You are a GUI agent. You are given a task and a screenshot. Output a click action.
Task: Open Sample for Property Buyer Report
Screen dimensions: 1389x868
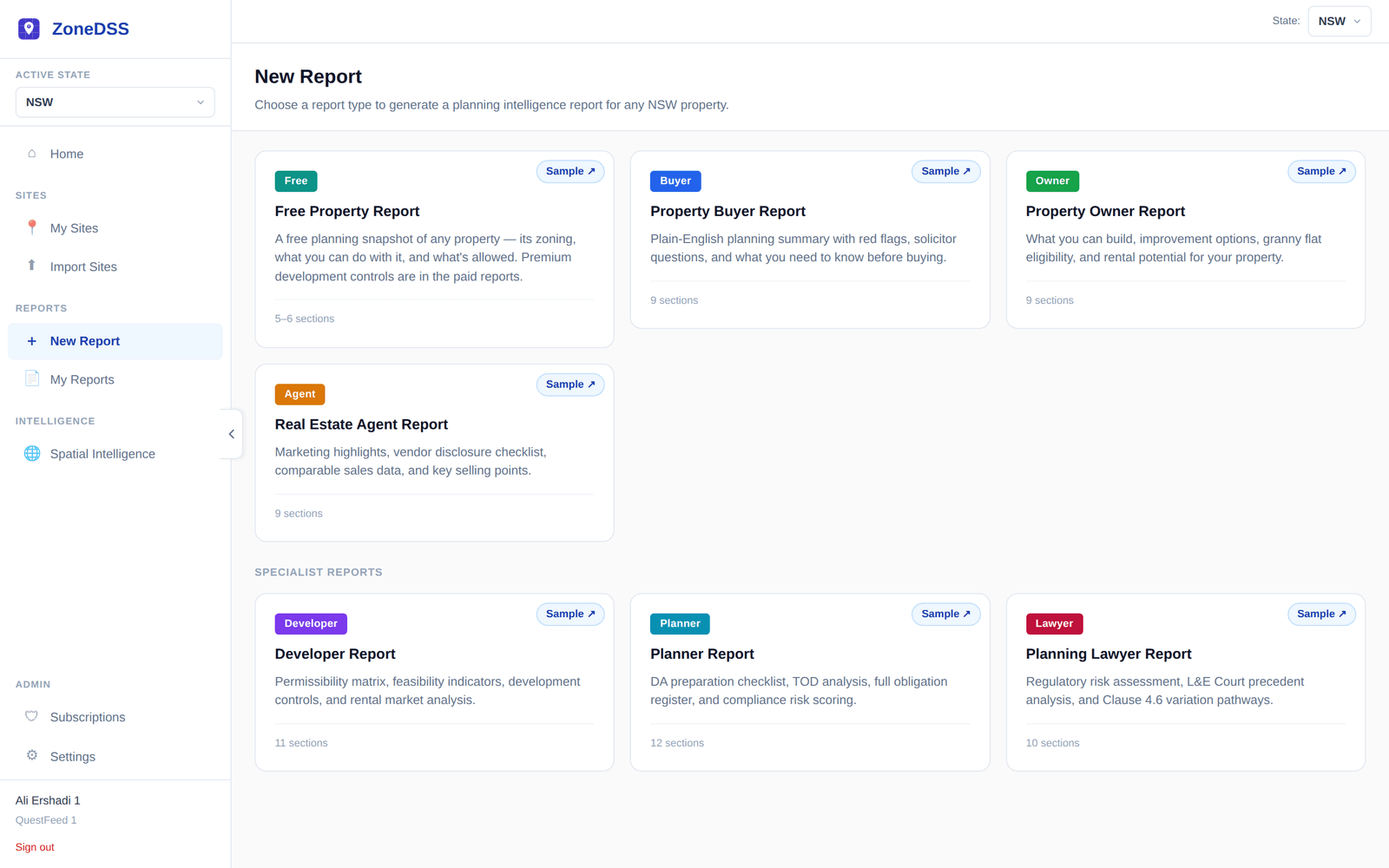click(945, 171)
